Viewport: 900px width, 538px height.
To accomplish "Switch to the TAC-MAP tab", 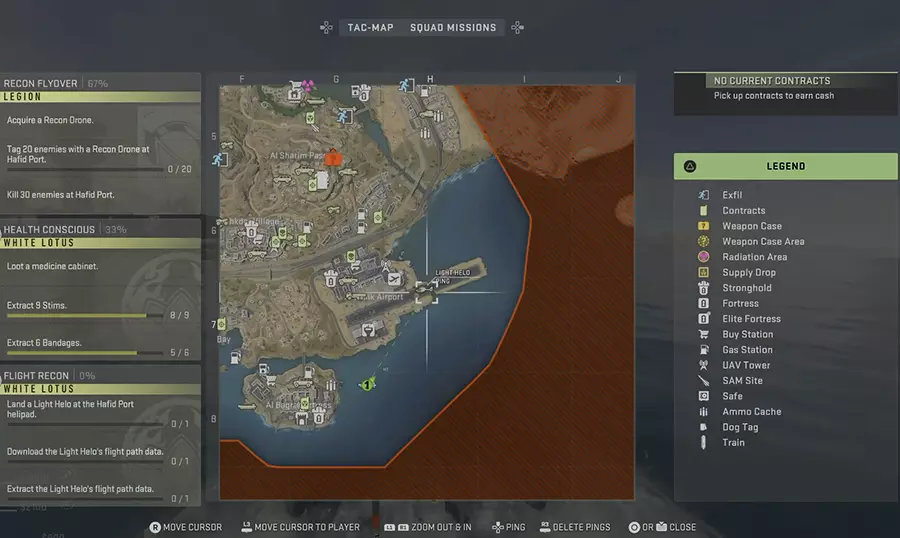I will click(370, 28).
